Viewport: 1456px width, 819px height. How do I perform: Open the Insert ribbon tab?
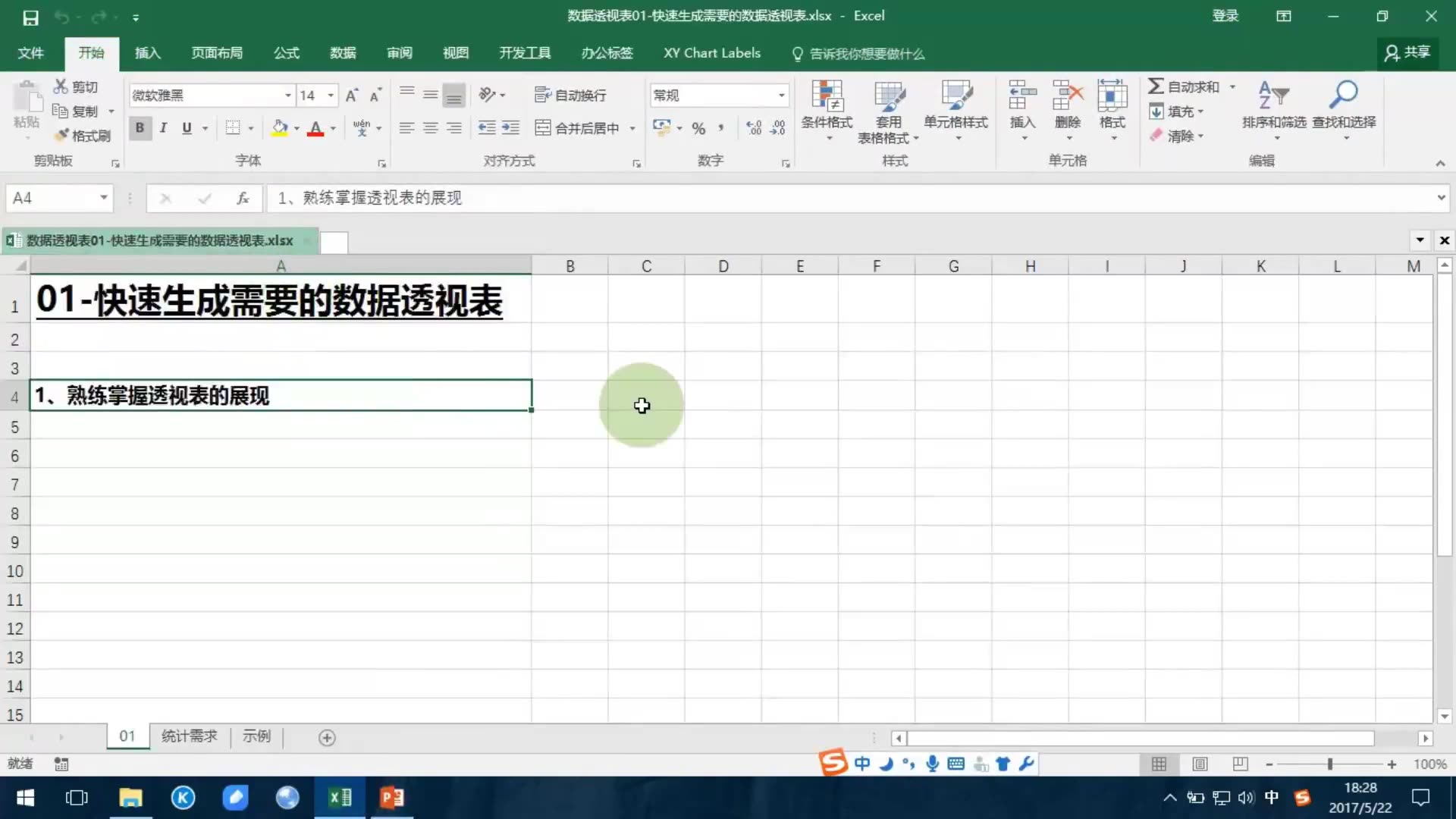click(x=147, y=53)
